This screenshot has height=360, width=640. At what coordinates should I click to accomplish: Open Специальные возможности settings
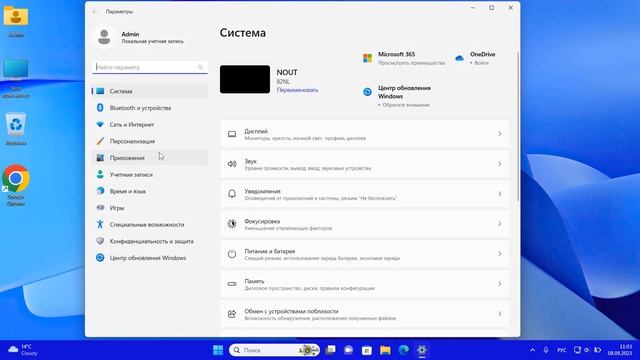pyautogui.click(x=150, y=224)
